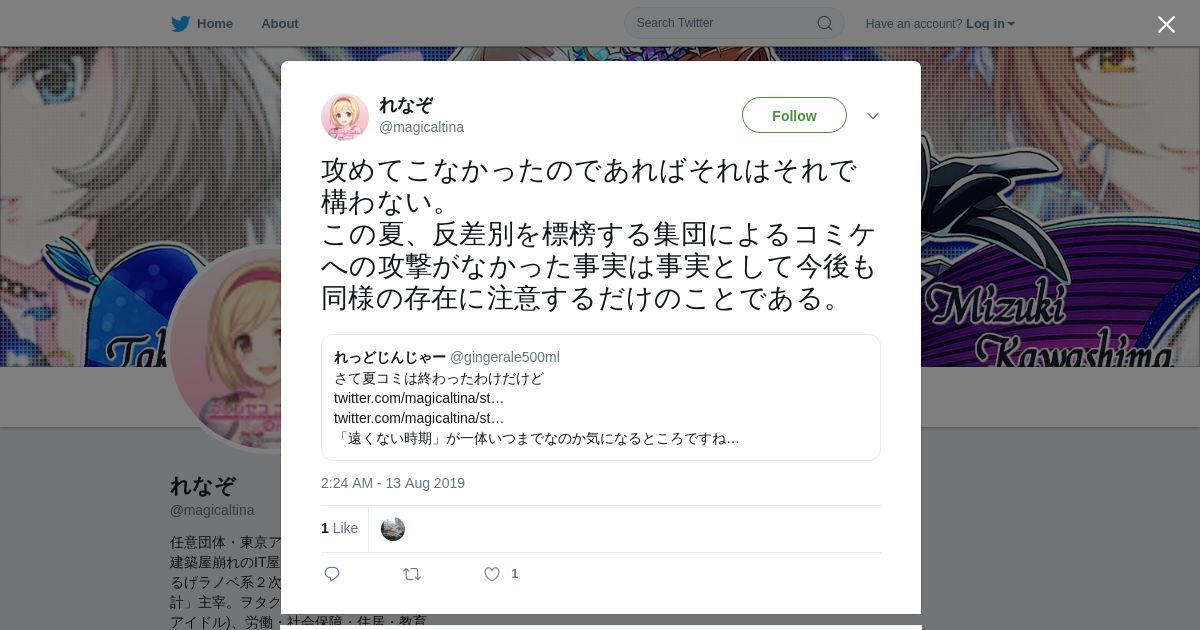Click the Twitter bird Home icon

coord(180,23)
